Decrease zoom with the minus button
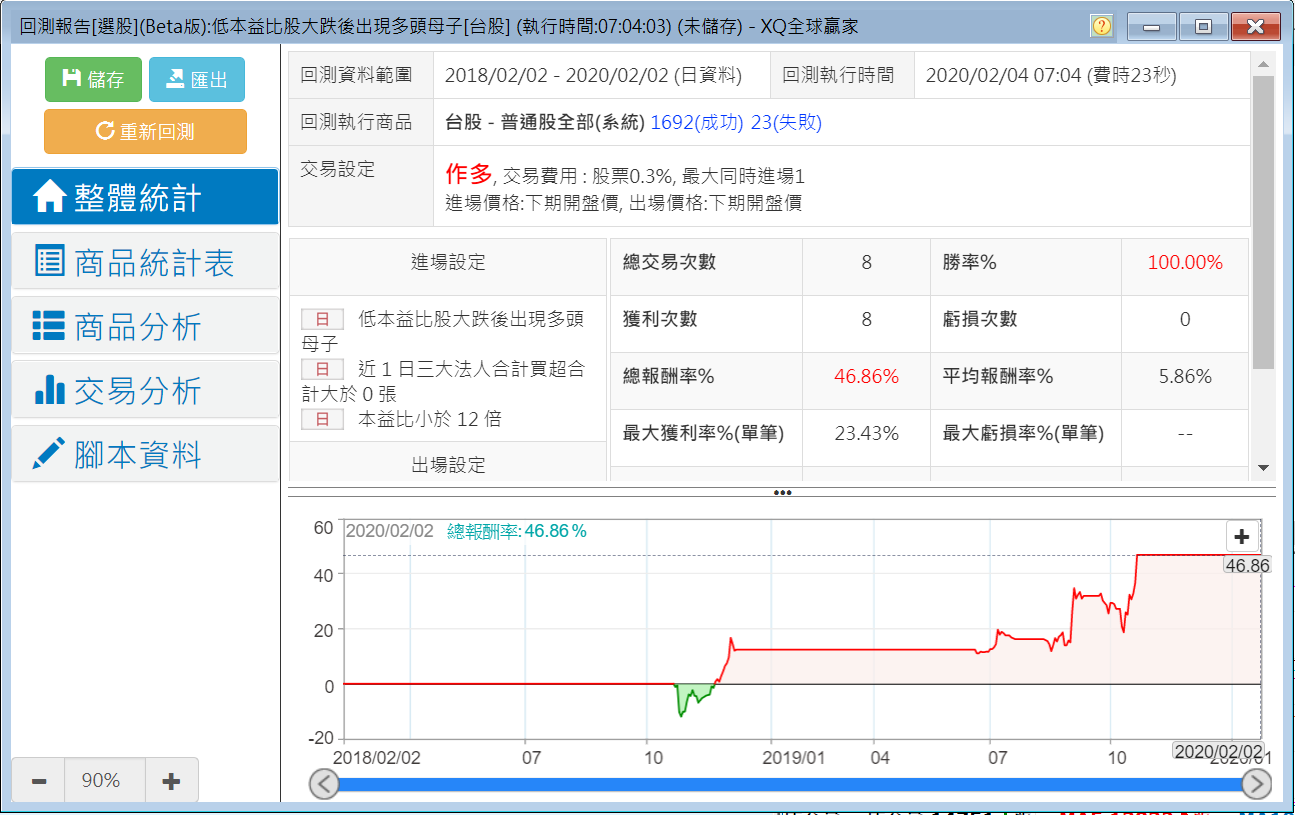The width and height of the screenshot is (1295, 815). [x=39, y=781]
